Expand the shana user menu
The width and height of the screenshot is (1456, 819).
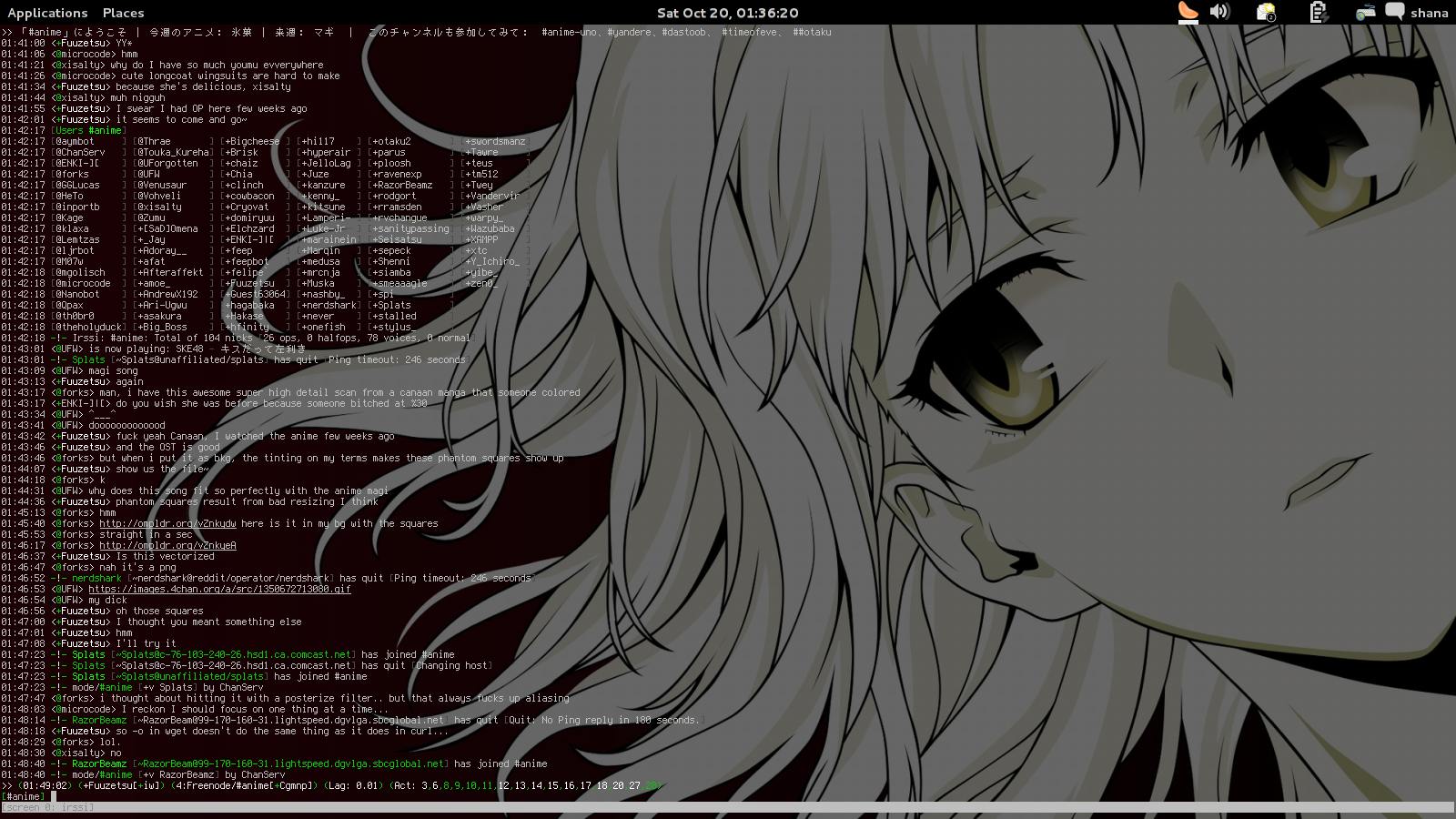point(1429,13)
